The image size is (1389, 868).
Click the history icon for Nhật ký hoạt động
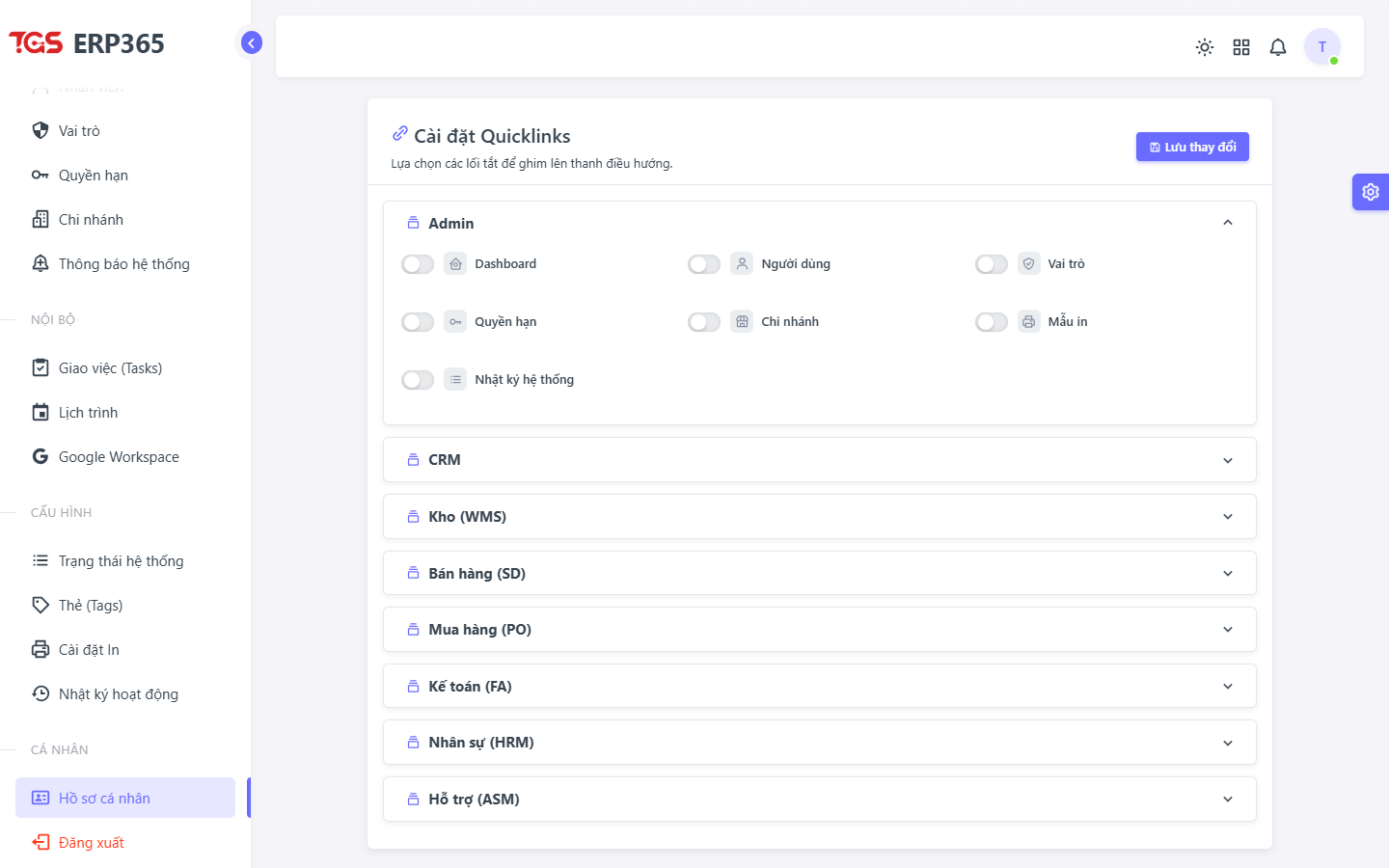[x=41, y=693]
